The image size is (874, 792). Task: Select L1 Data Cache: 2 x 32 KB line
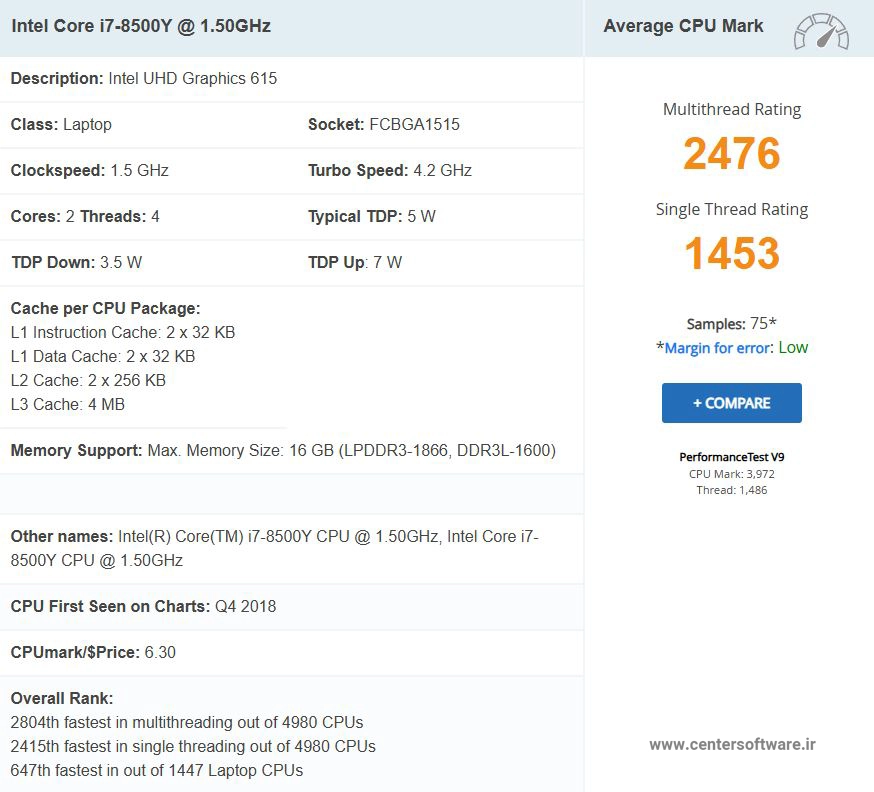point(103,356)
